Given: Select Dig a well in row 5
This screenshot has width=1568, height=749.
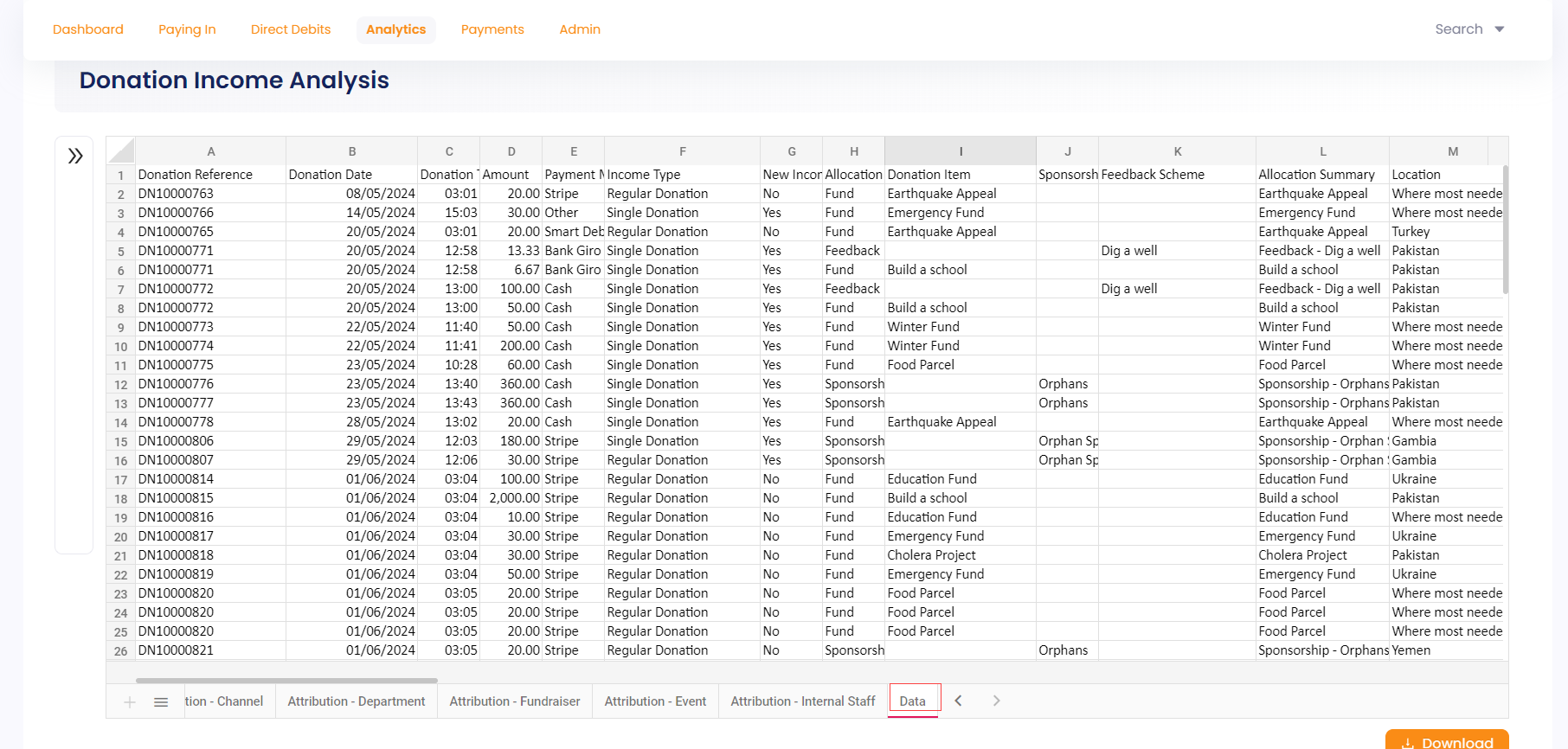Looking at the screenshot, I should point(1178,251).
